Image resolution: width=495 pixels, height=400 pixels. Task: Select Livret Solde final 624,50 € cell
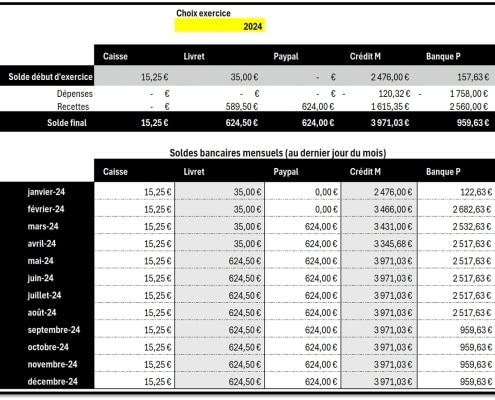[242, 123]
